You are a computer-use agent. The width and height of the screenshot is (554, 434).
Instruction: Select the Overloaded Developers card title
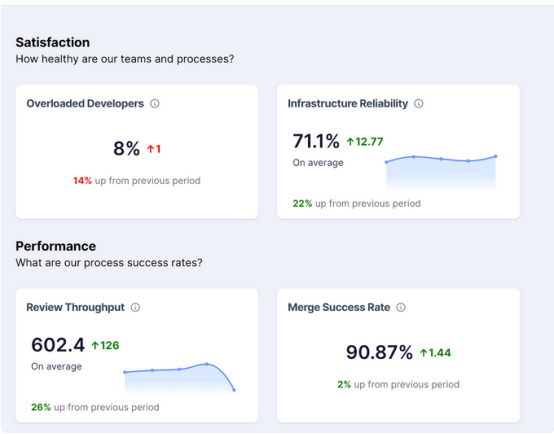click(x=85, y=104)
